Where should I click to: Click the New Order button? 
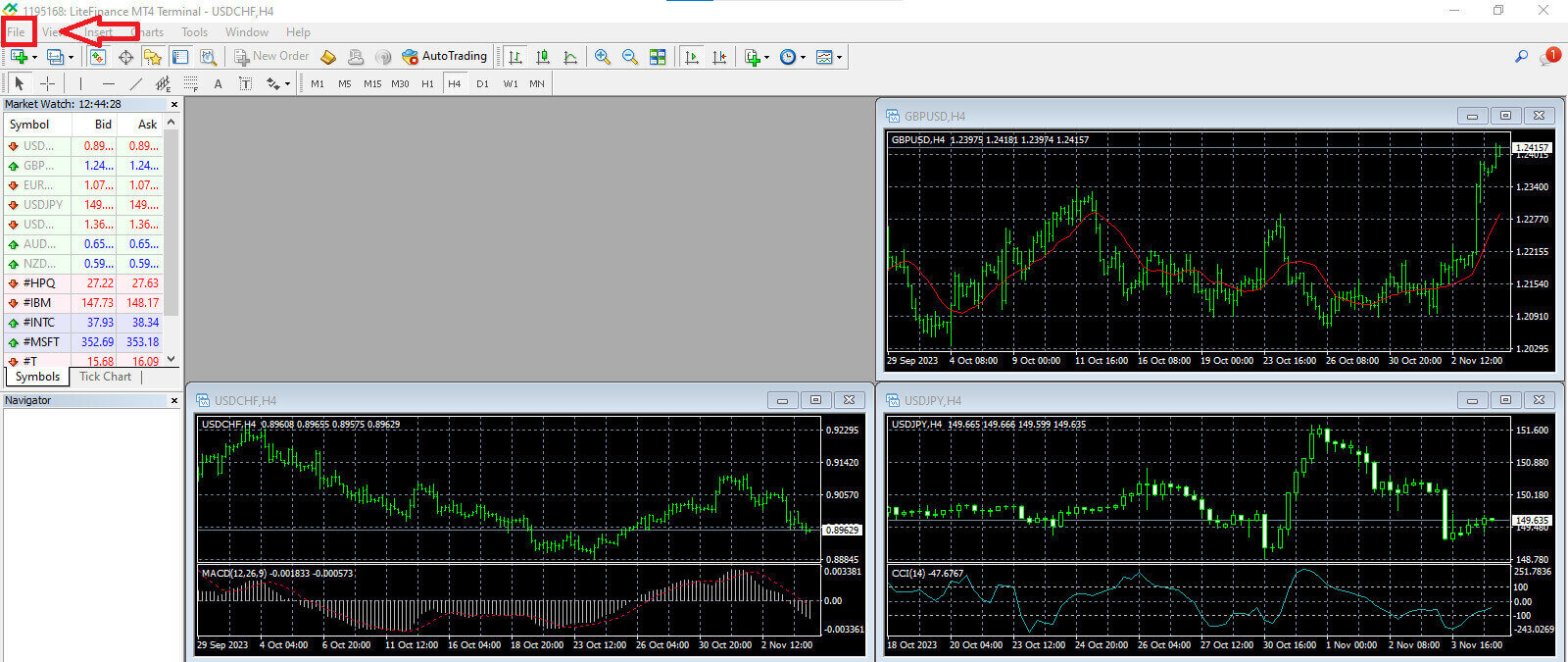[271, 57]
